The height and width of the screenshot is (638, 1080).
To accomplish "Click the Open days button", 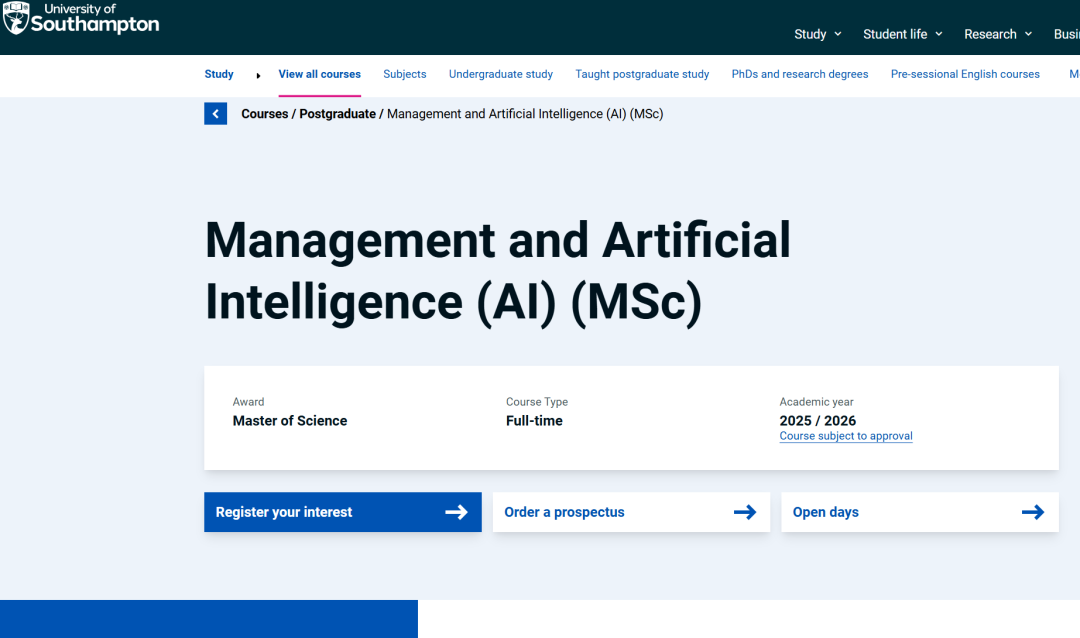I will pos(920,512).
